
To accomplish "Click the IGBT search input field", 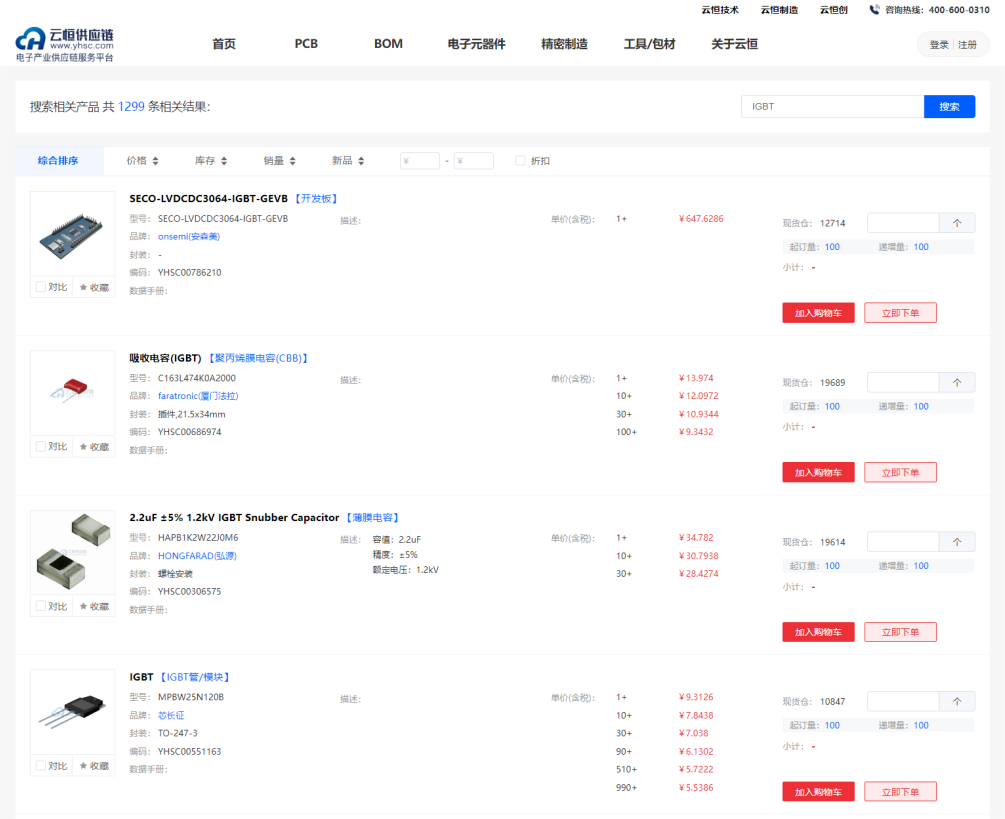I will (x=832, y=107).
